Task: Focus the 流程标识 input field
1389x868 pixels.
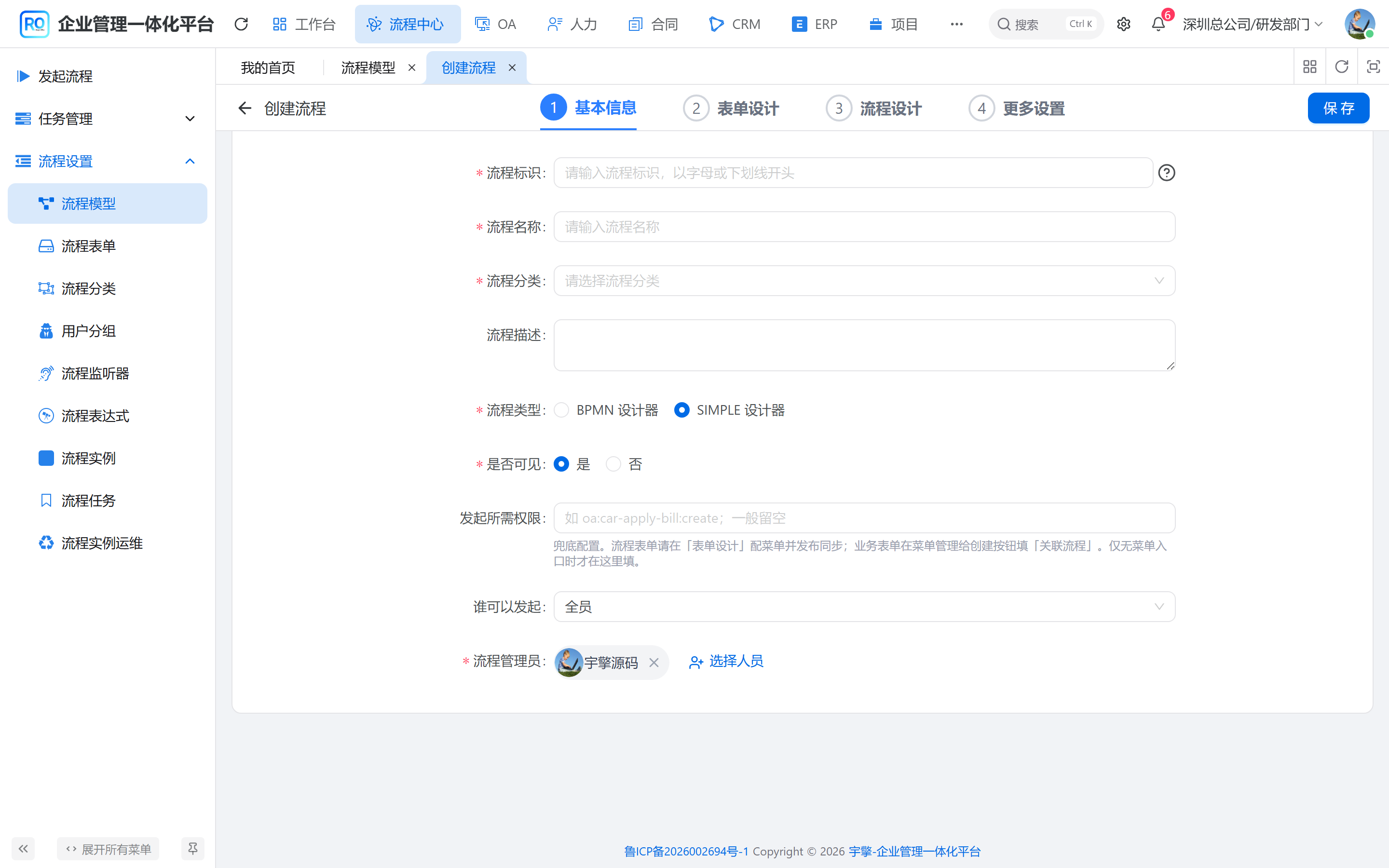Action: coord(853,173)
